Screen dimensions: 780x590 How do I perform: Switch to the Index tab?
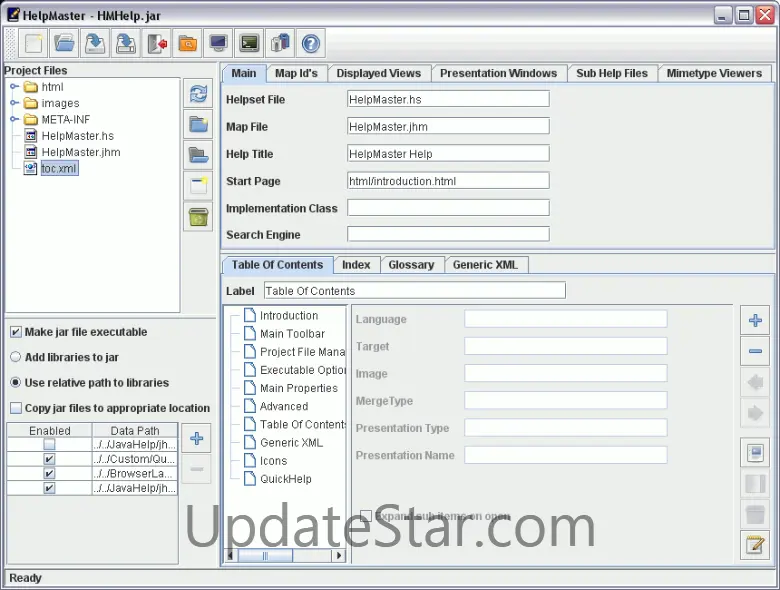point(356,265)
